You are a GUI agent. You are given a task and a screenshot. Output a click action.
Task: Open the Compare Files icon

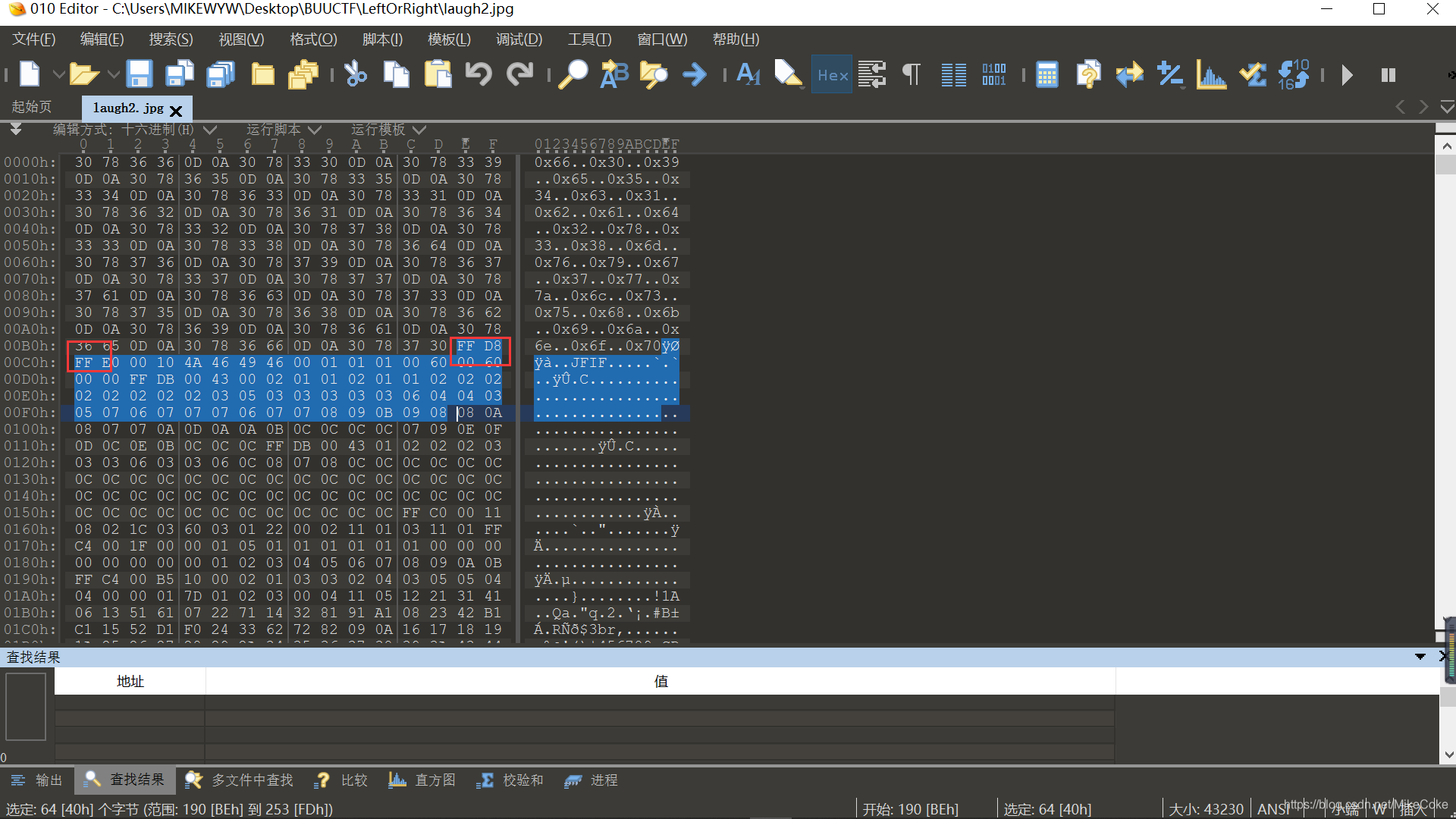point(1088,74)
